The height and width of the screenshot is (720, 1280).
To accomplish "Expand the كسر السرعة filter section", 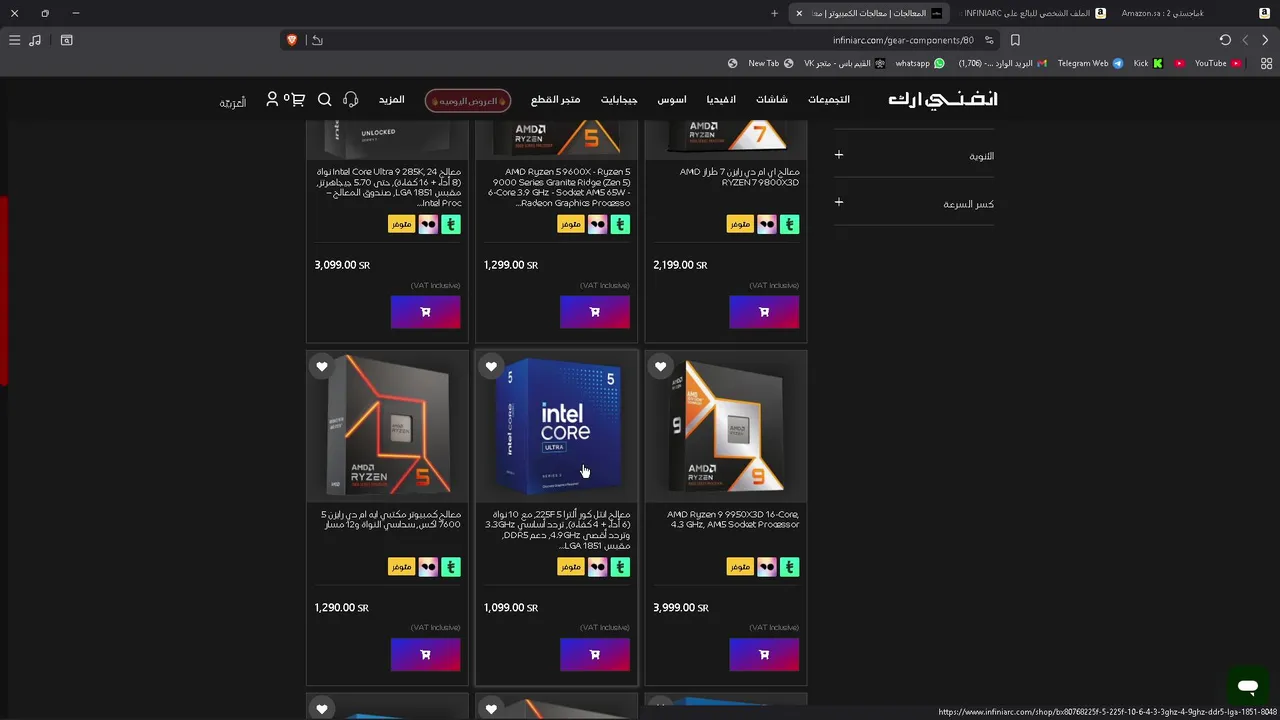I will (x=914, y=203).
